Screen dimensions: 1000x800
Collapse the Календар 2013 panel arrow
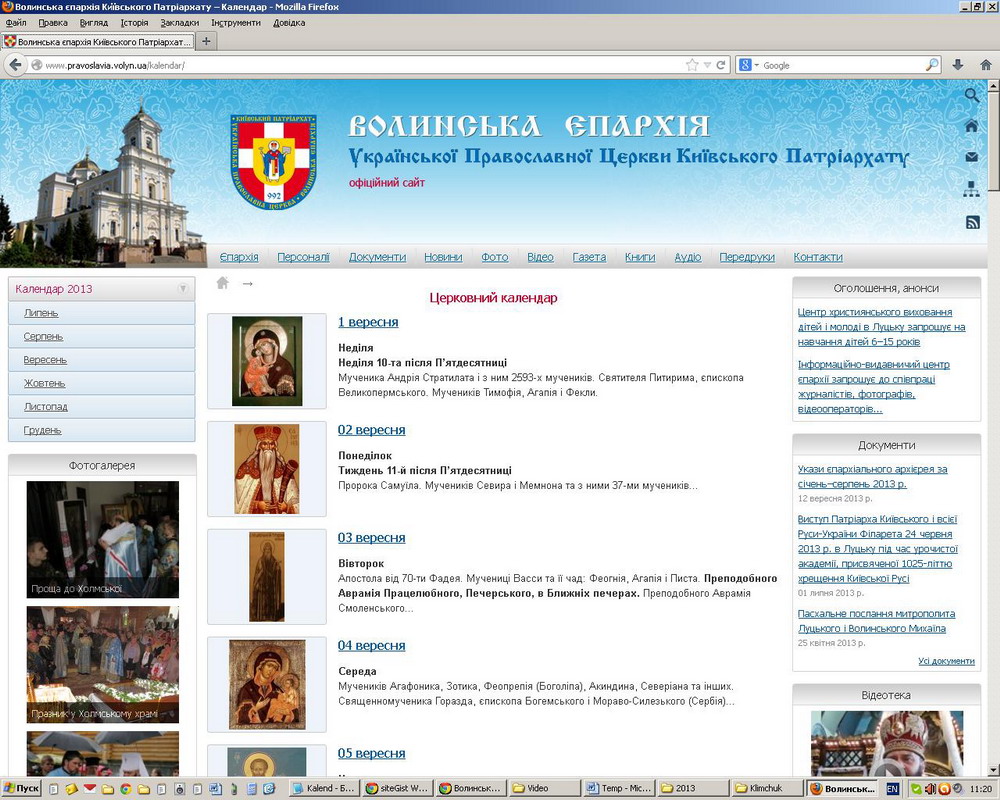point(183,289)
